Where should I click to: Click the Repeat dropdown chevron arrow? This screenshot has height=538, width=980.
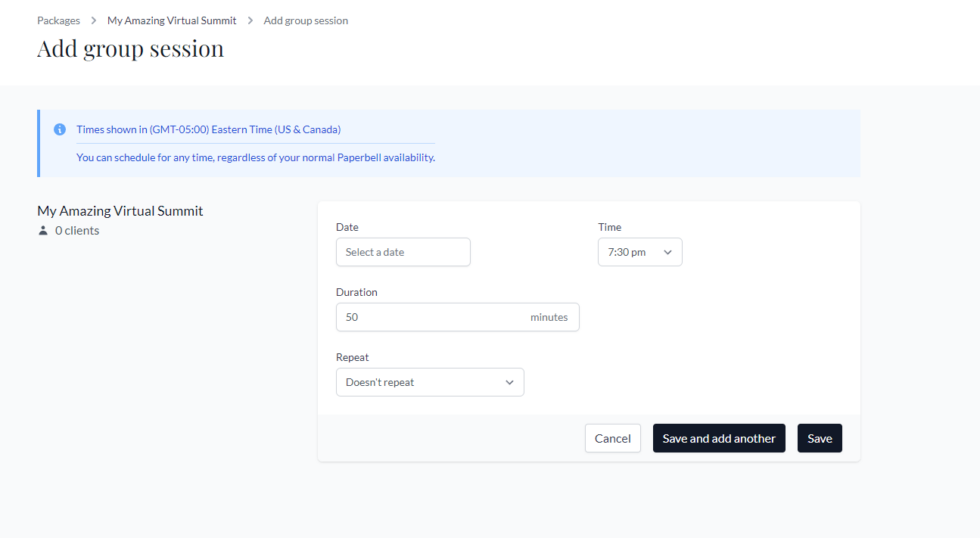[509, 382]
